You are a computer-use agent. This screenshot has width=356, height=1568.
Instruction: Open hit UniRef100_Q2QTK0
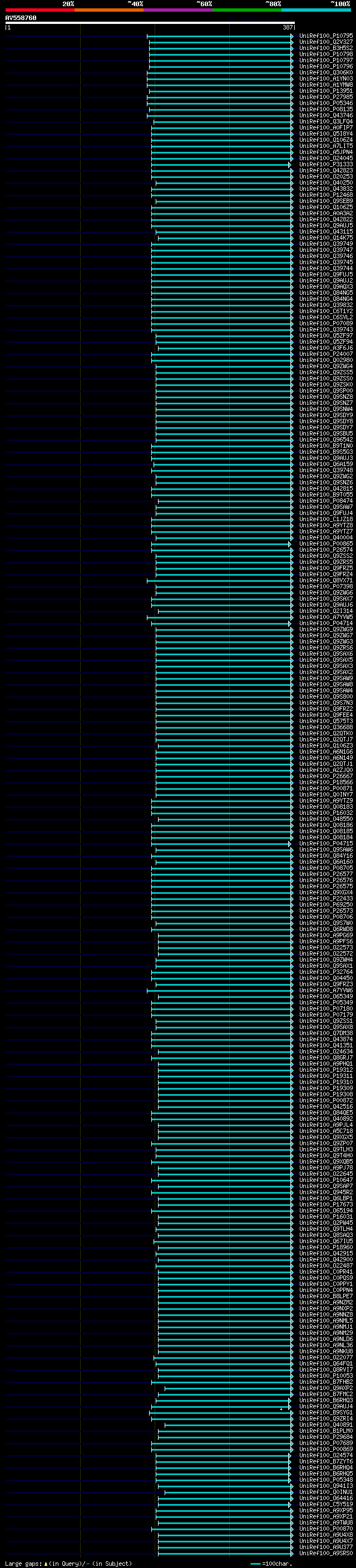326,734
